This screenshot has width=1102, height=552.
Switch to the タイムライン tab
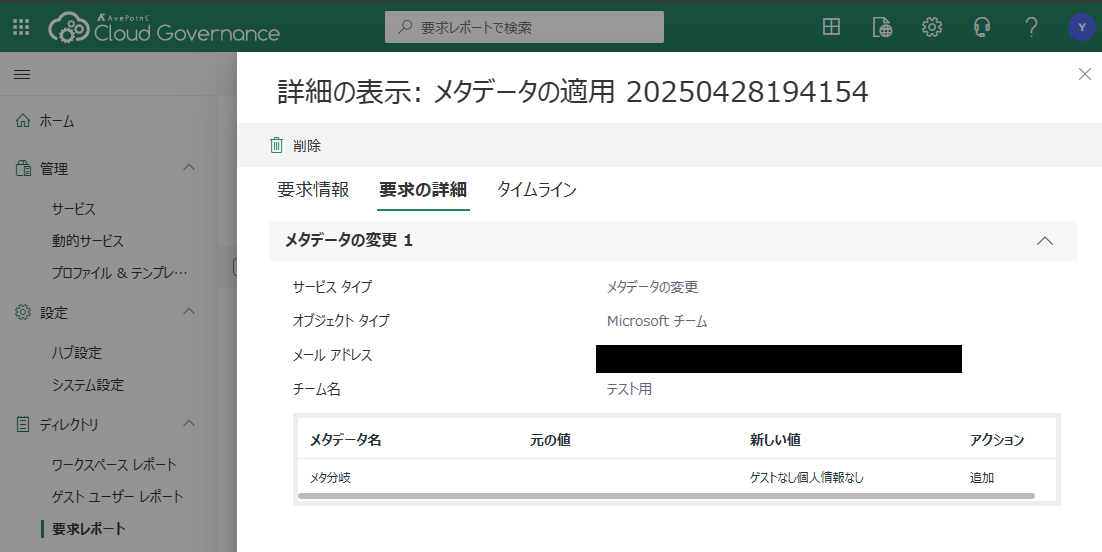coord(537,190)
